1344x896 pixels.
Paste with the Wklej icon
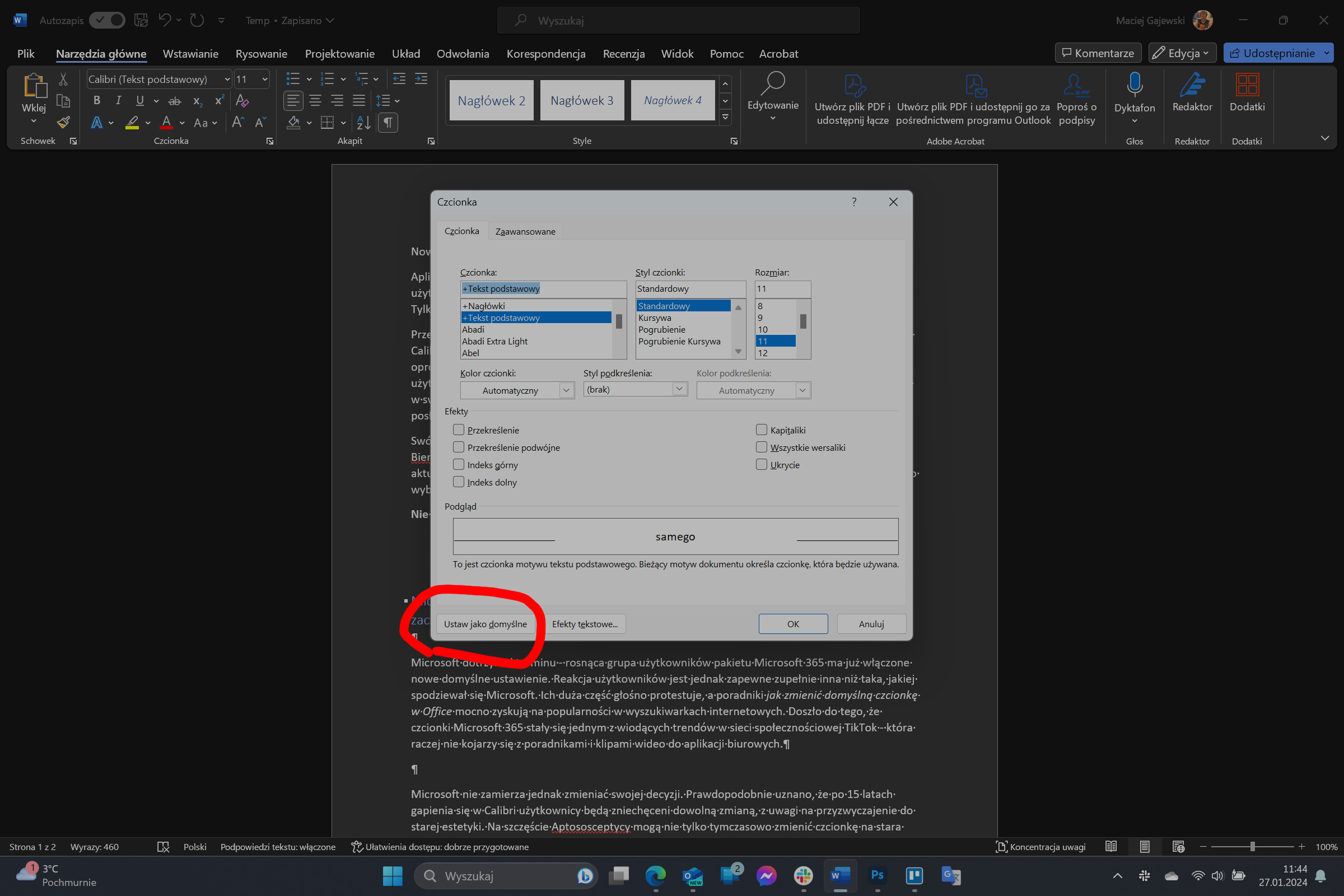[x=34, y=86]
